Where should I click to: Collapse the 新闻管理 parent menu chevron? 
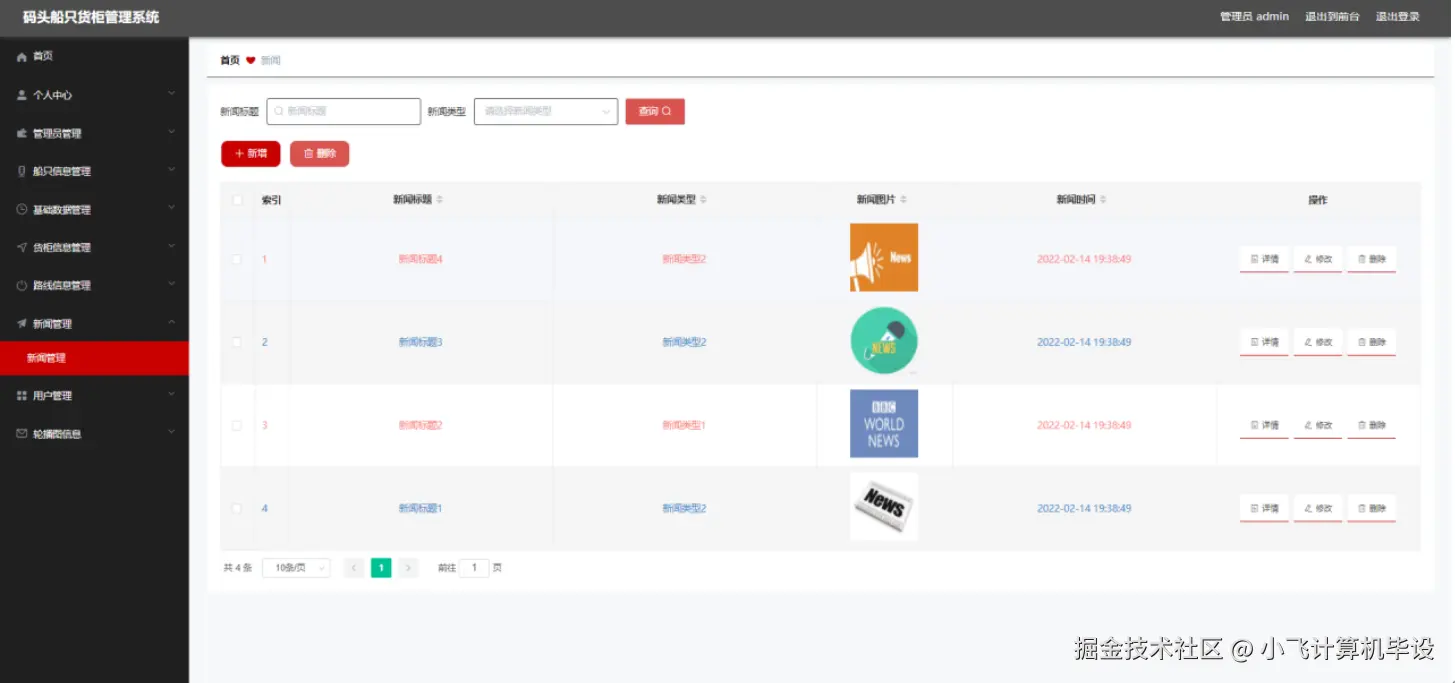pos(171,322)
